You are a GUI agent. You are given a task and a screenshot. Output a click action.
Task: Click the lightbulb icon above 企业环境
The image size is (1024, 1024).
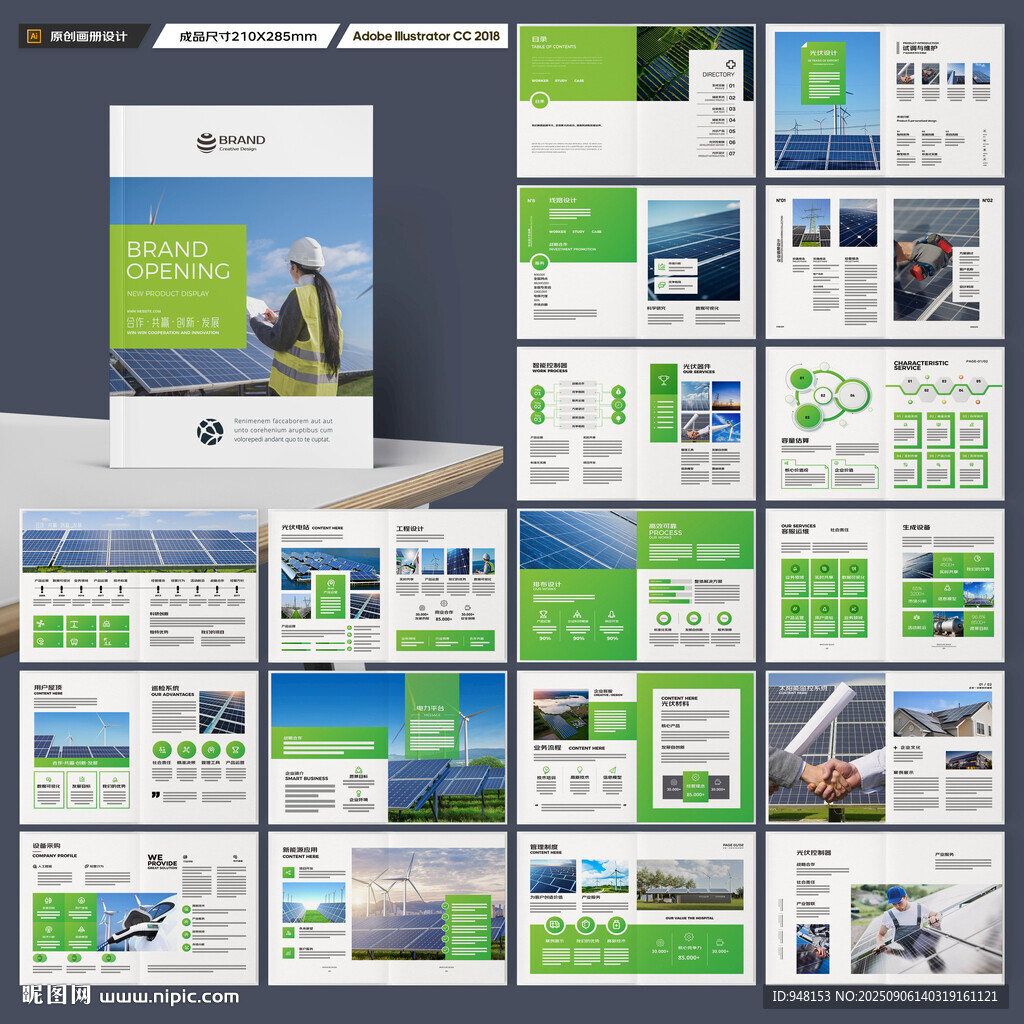pos(358,792)
